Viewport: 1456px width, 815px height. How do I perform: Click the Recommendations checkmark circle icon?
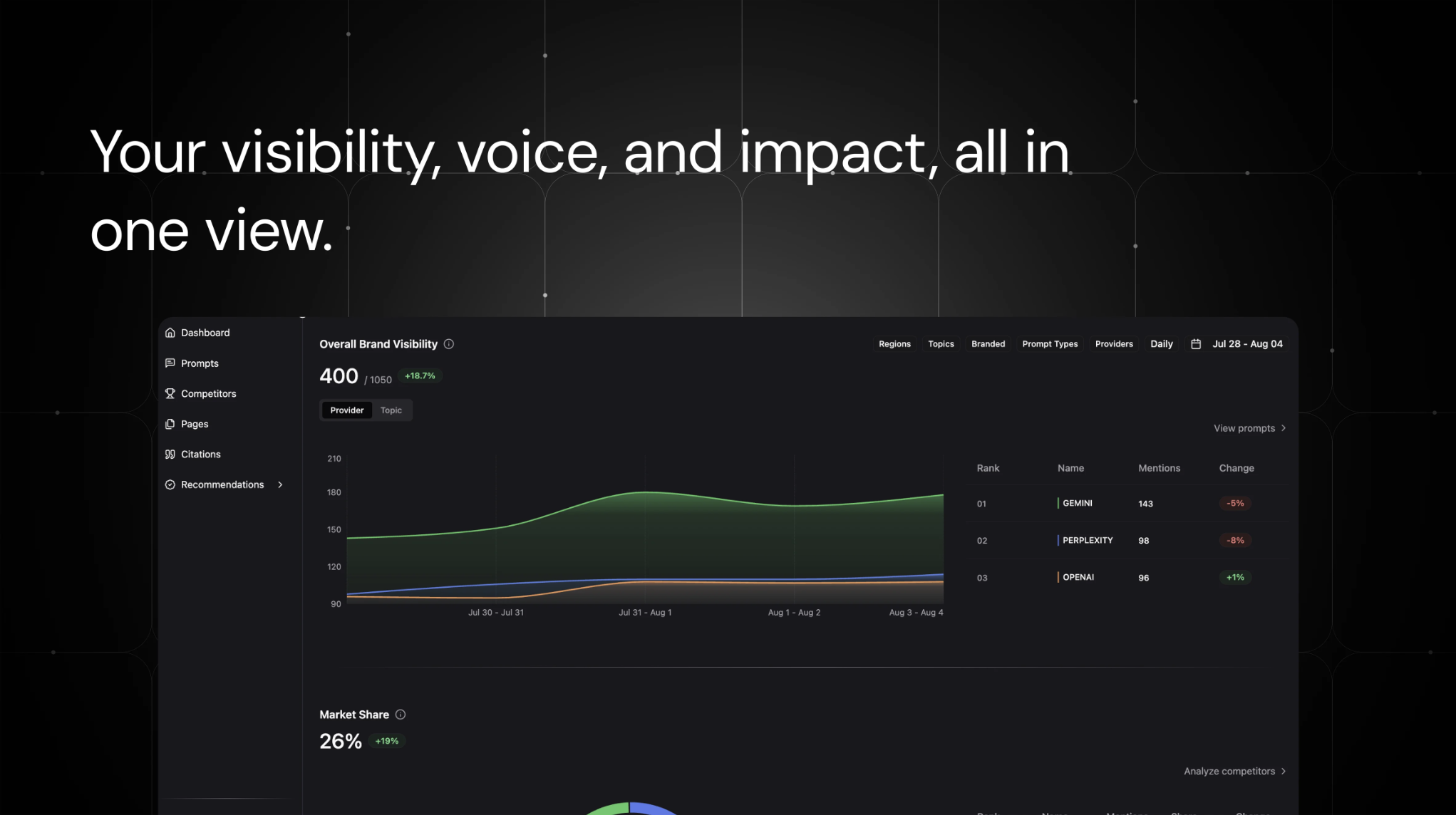point(170,485)
